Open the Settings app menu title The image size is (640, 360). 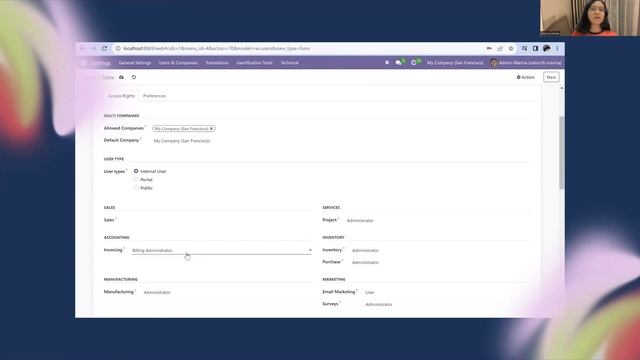100,63
